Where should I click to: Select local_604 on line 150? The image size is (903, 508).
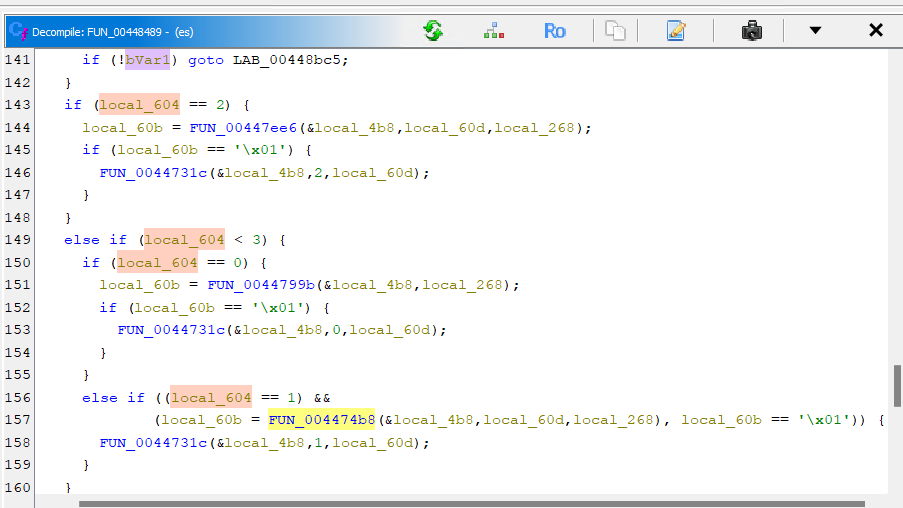pos(157,263)
